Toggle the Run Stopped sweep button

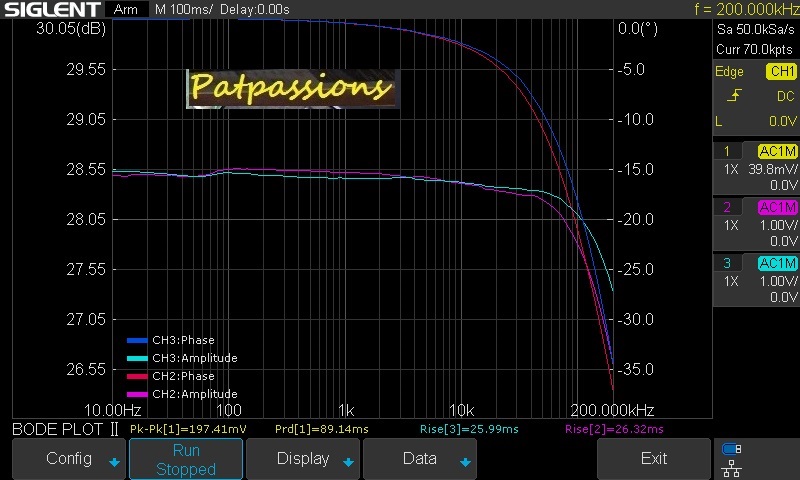186,459
